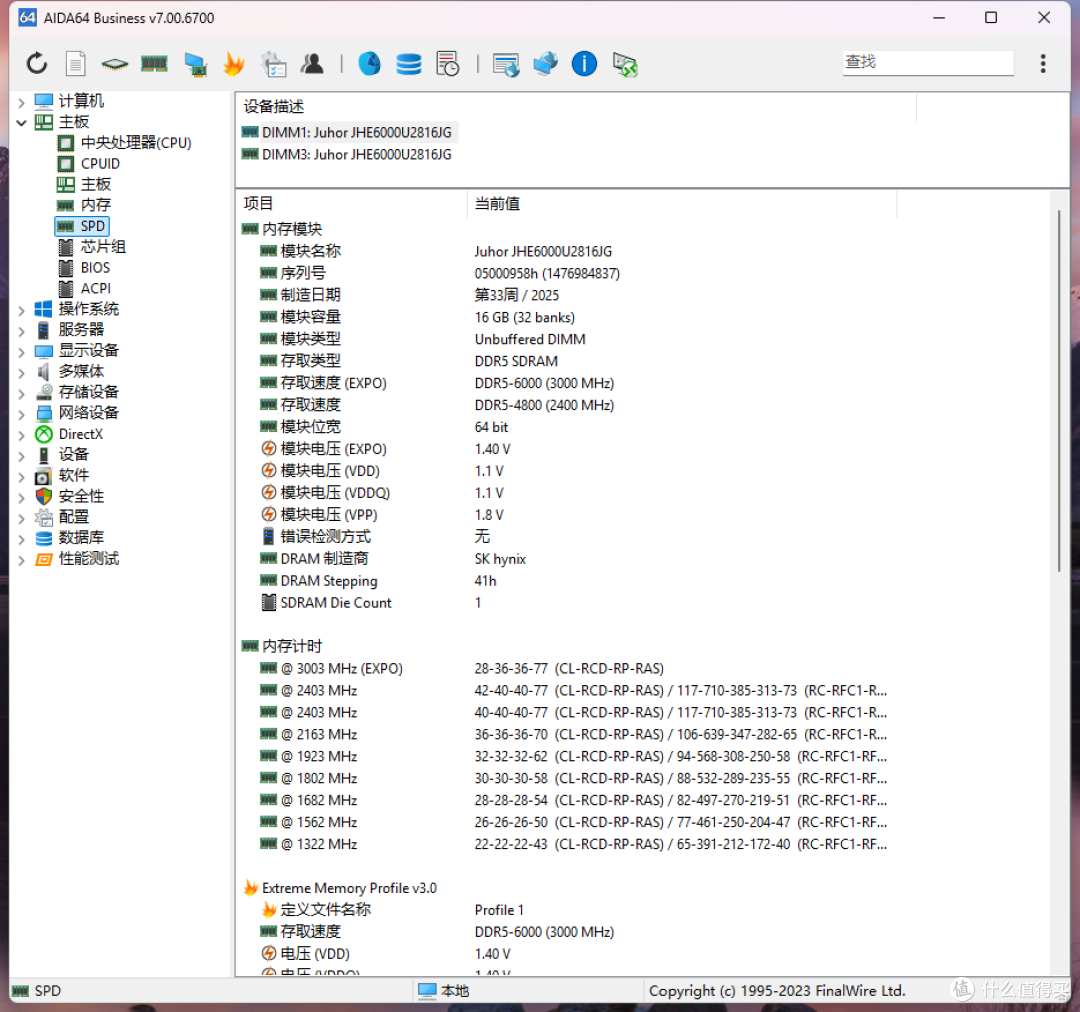Click the @ 2163 MHz timing row

pos(565,734)
